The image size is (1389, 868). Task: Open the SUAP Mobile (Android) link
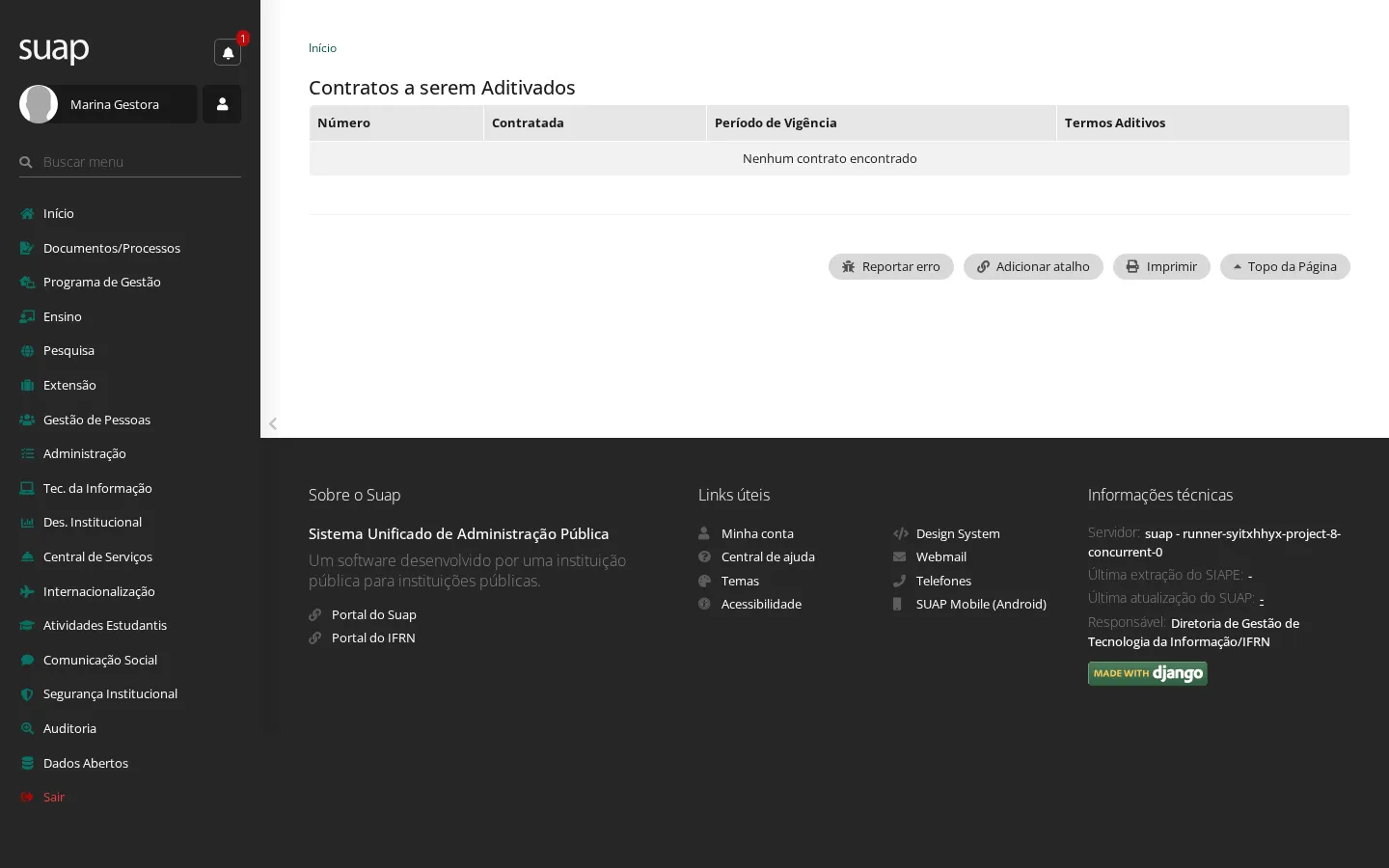point(981,604)
